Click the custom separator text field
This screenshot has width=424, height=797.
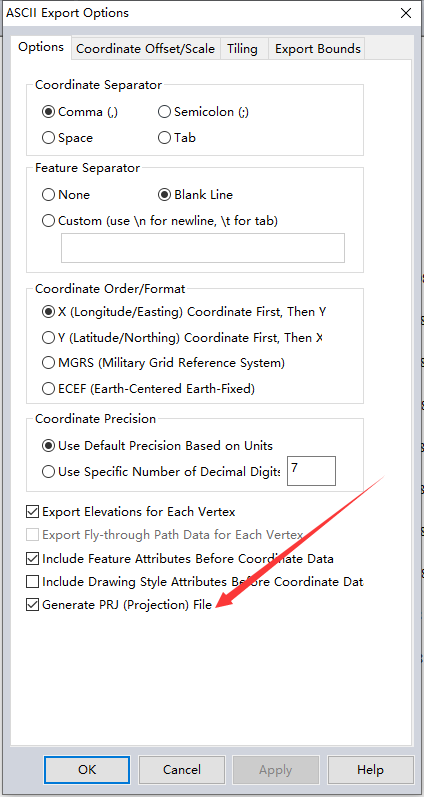tap(203, 248)
